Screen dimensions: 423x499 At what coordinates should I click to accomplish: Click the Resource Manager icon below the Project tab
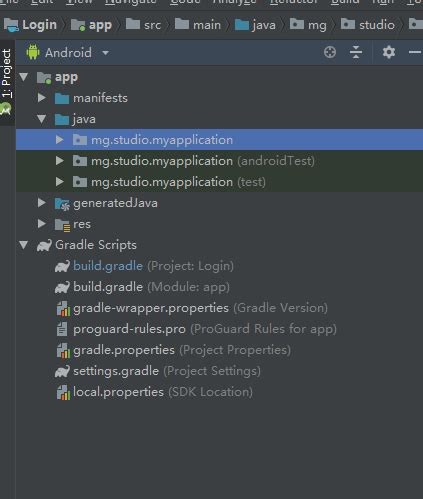(6, 109)
